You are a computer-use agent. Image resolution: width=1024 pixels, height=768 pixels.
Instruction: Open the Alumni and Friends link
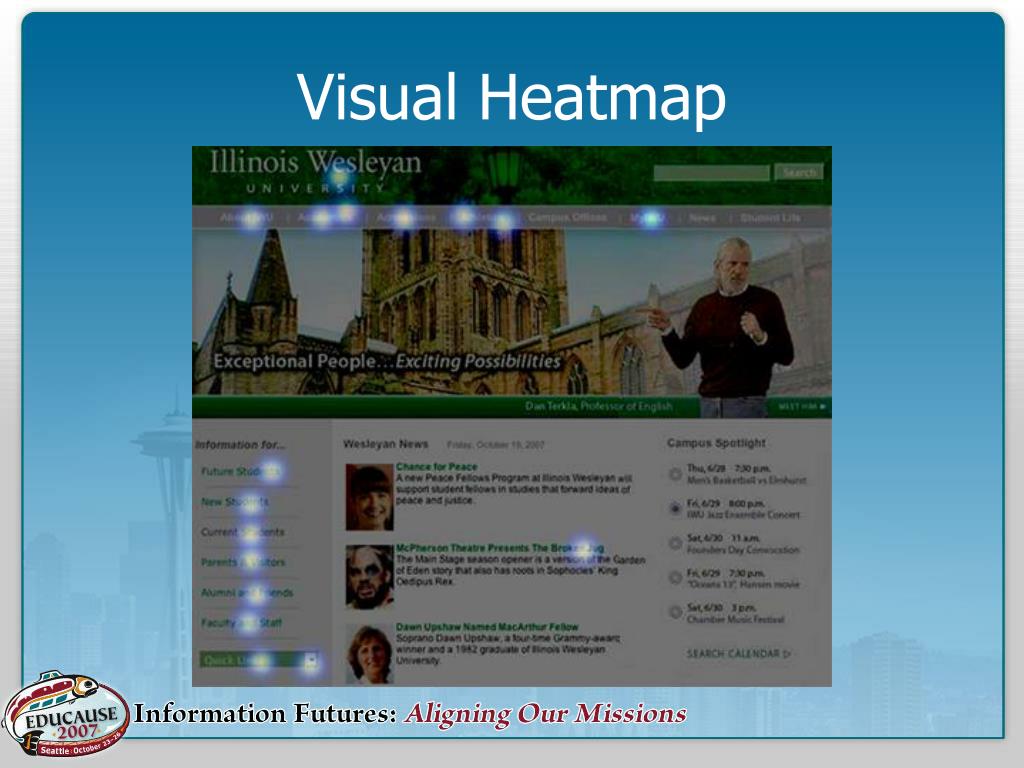point(247,593)
